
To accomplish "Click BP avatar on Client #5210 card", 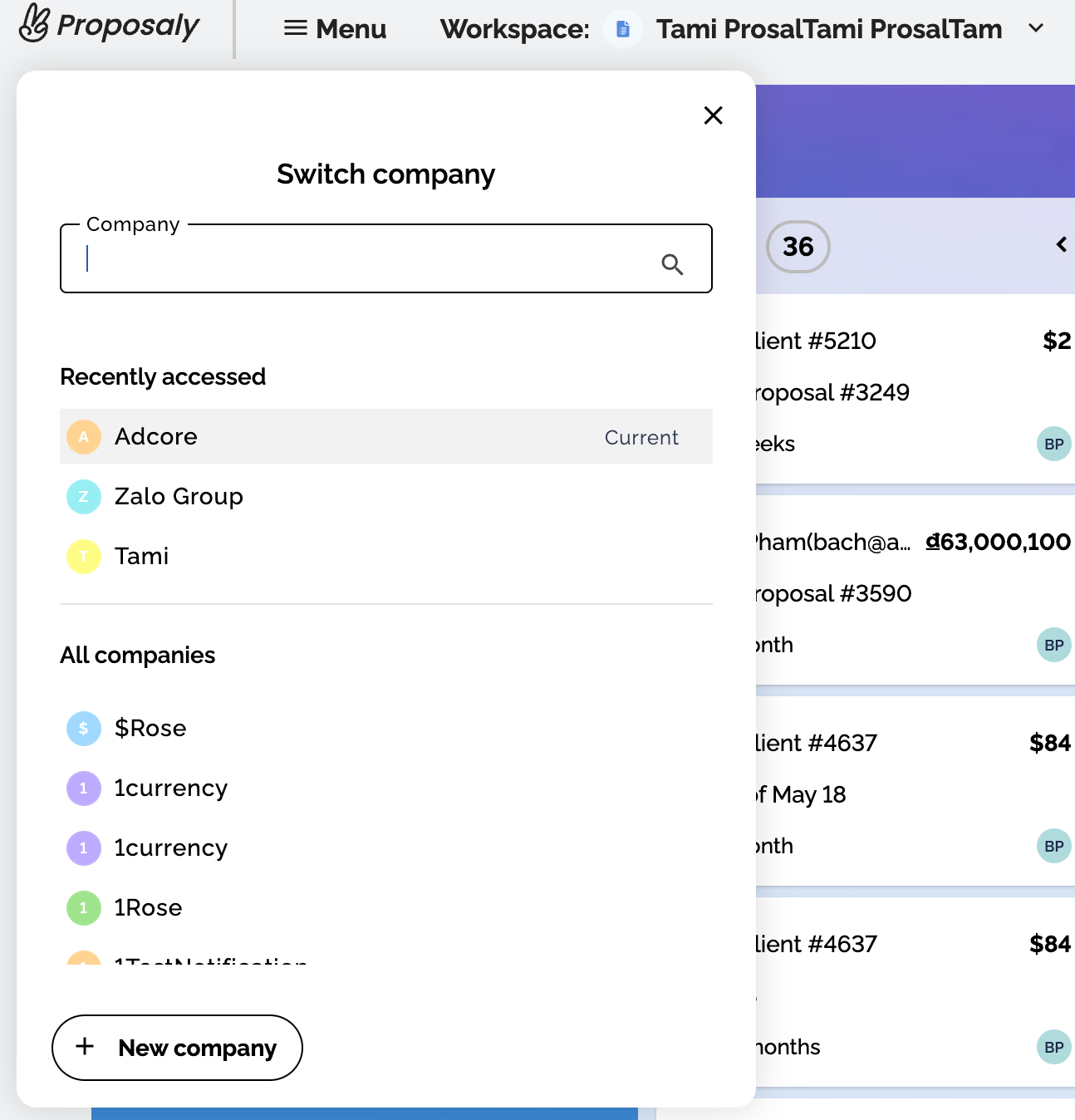I will point(1054,444).
